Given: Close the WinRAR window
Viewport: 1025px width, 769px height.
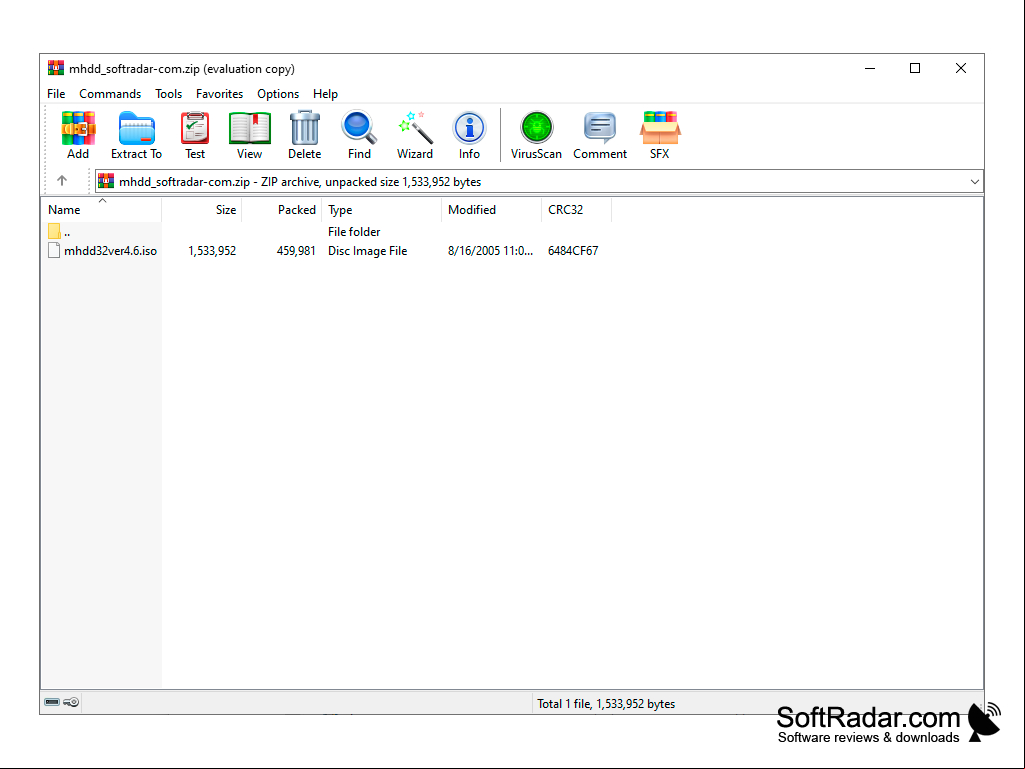Looking at the screenshot, I should coord(961,68).
